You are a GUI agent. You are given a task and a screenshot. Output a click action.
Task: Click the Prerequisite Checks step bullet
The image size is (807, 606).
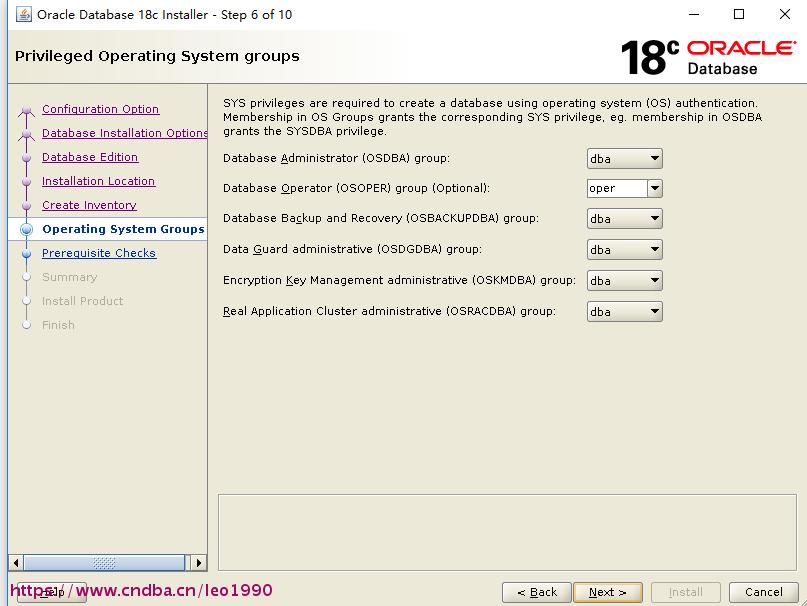click(27, 253)
